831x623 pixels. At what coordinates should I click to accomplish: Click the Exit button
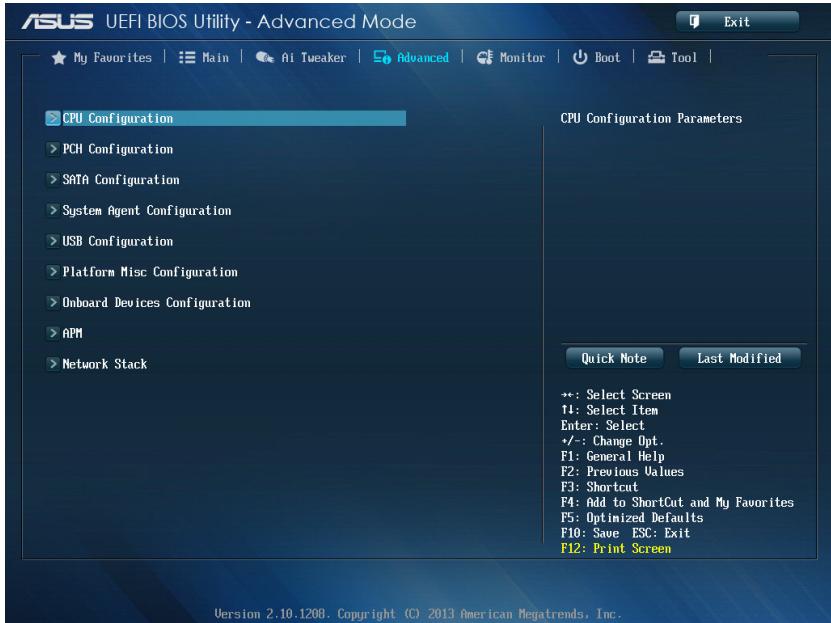pyautogui.click(x=737, y=22)
